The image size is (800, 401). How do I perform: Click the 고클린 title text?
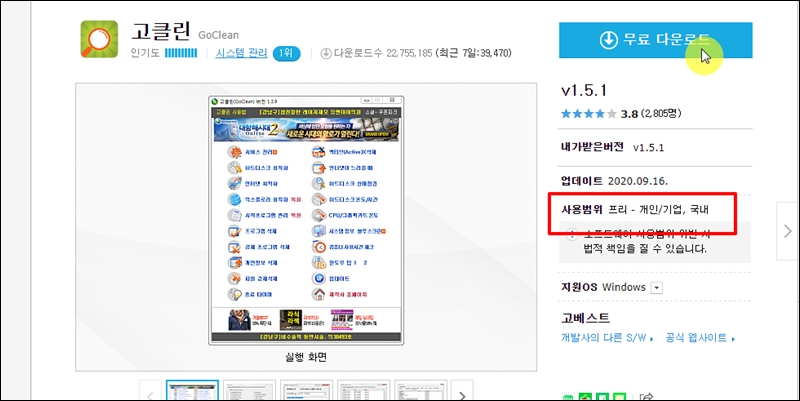[161, 32]
